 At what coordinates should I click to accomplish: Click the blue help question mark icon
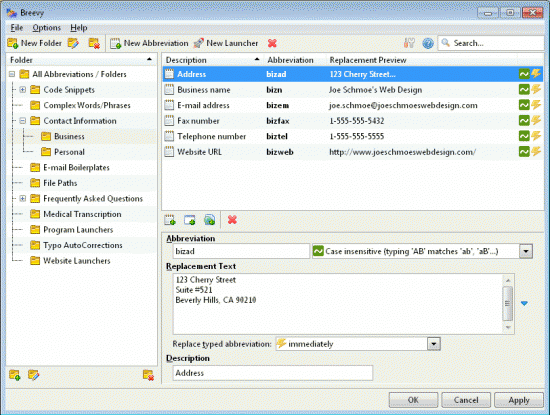428,43
